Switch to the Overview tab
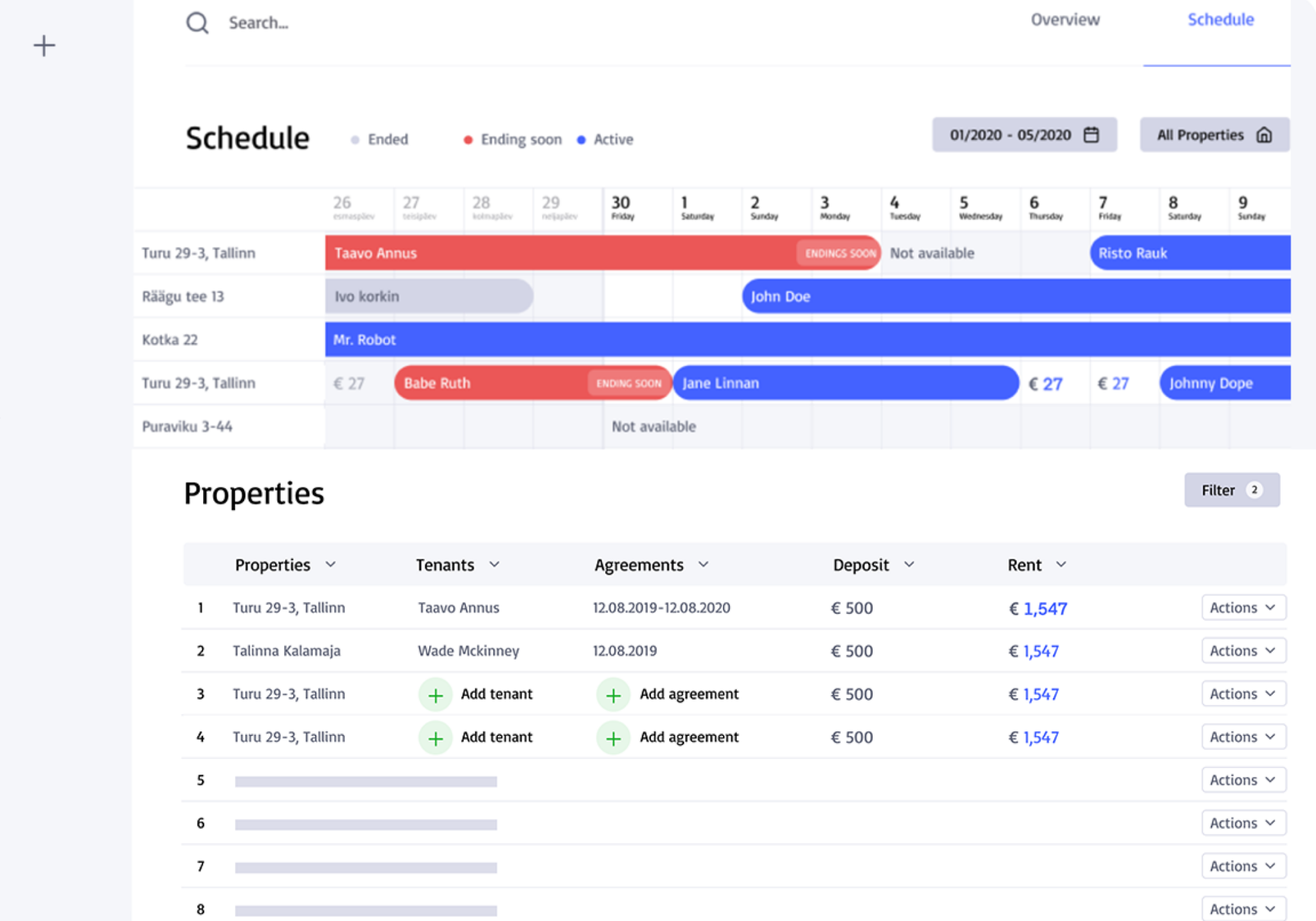 click(1065, 20)
